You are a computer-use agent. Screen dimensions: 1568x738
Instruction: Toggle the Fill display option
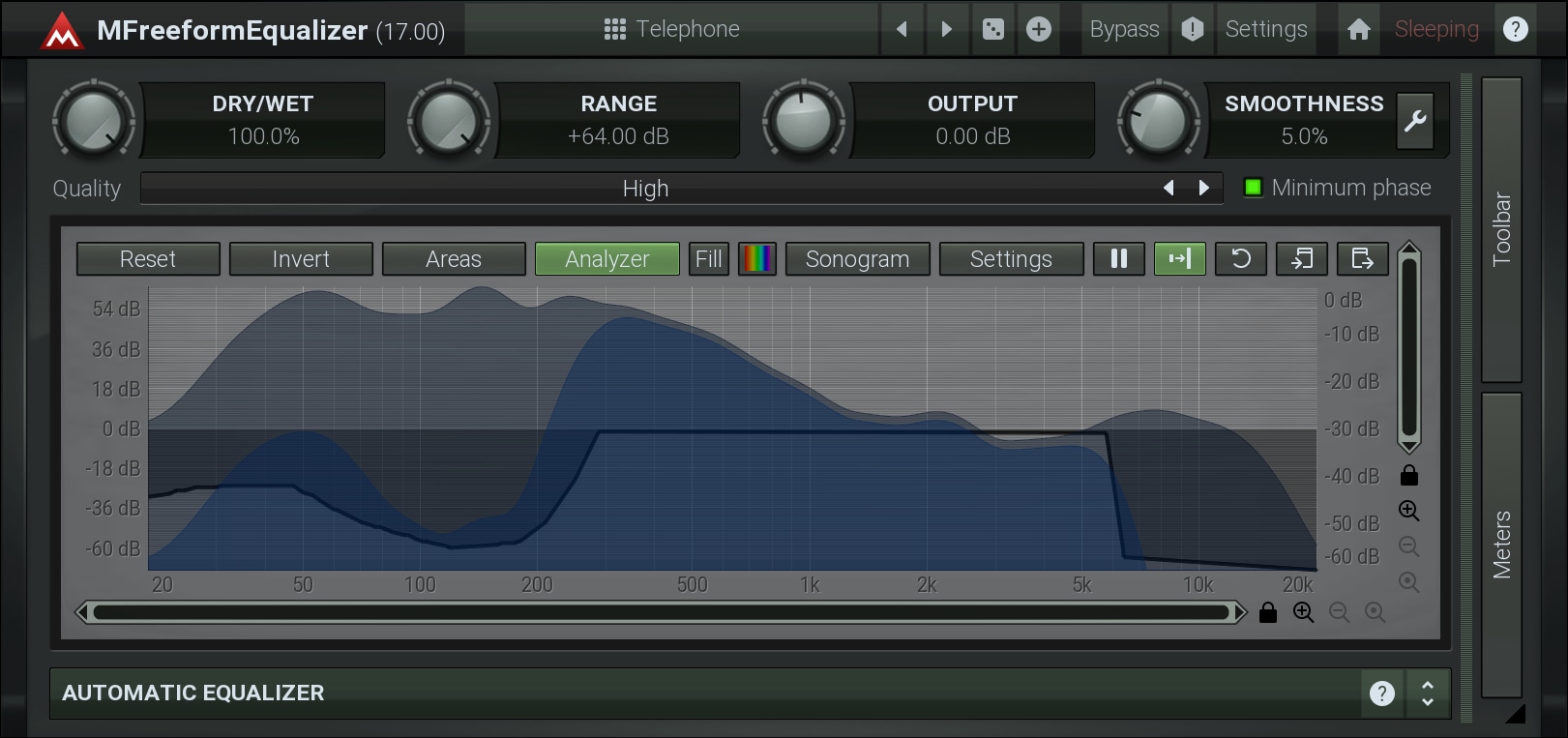(708, 259)
